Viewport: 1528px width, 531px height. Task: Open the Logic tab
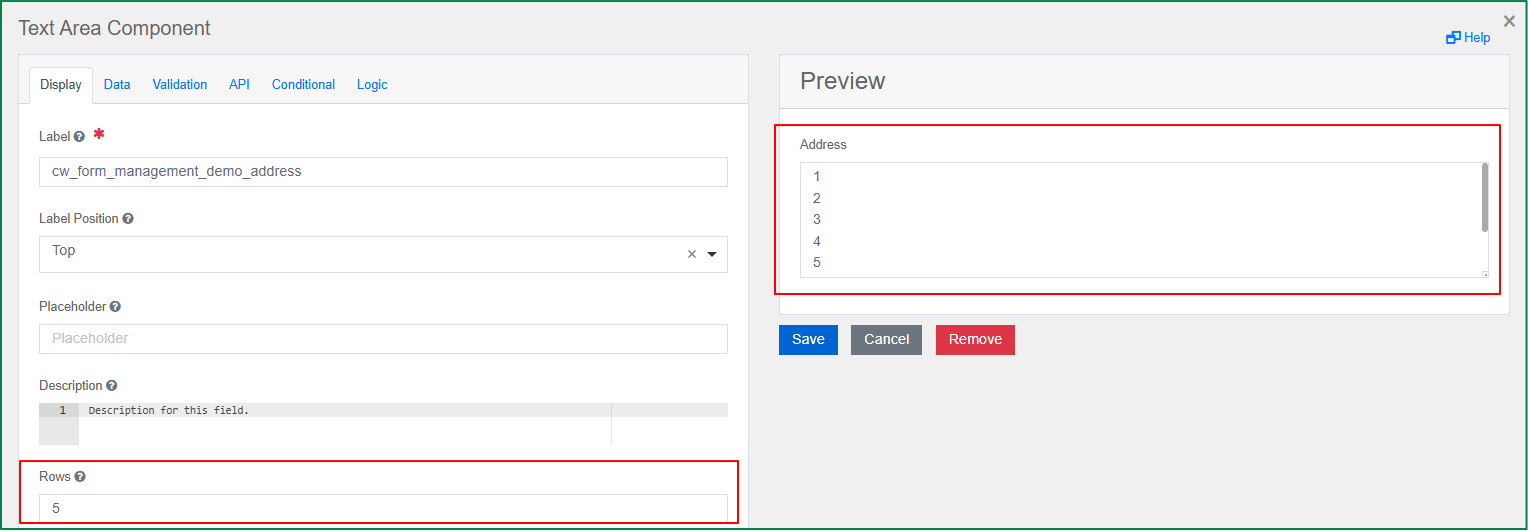pyautogui.click(x=372, y=85)
